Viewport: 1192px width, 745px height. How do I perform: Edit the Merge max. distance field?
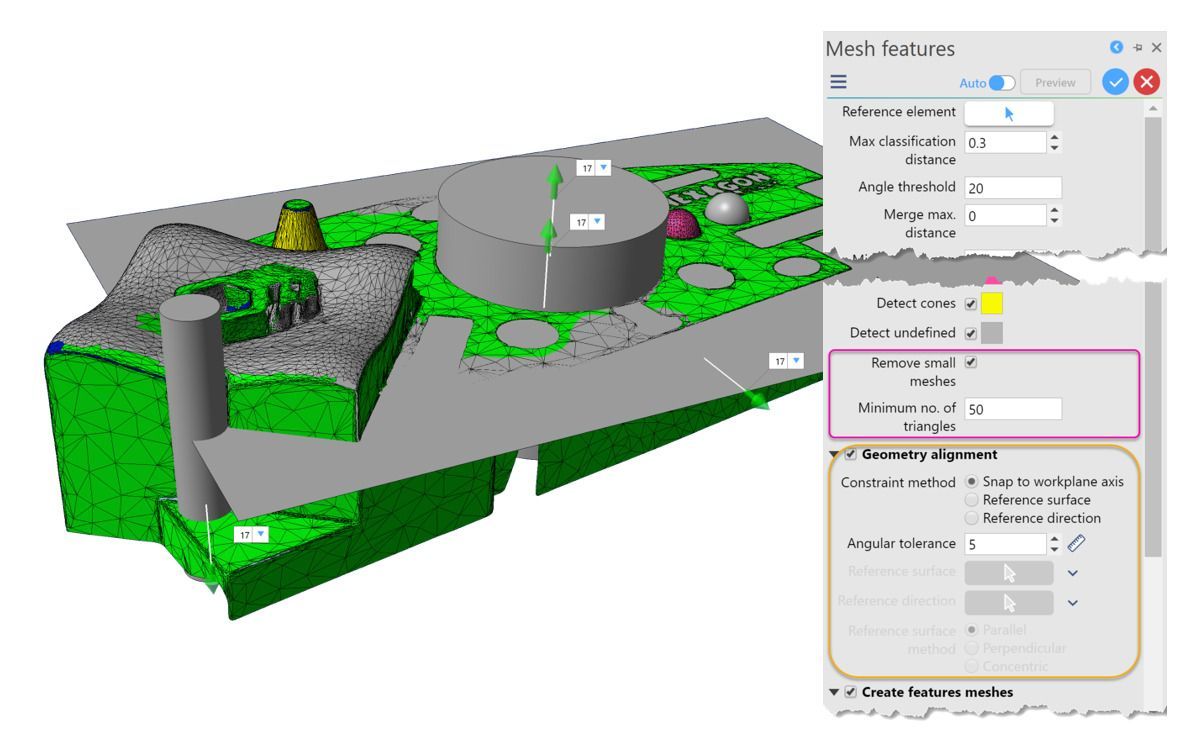(x=1005, y=216)
